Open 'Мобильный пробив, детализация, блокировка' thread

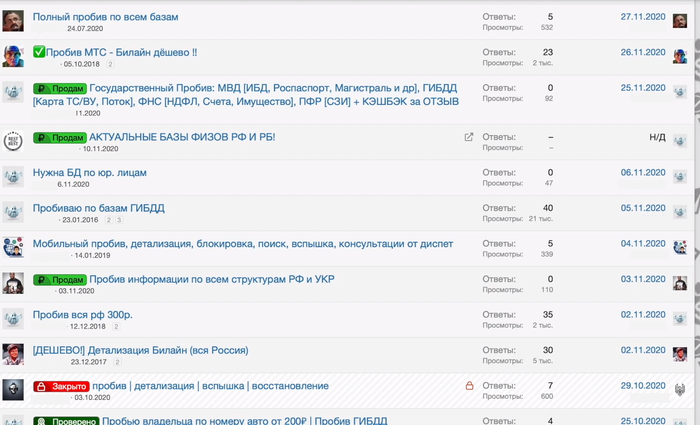tap(243, 244)
